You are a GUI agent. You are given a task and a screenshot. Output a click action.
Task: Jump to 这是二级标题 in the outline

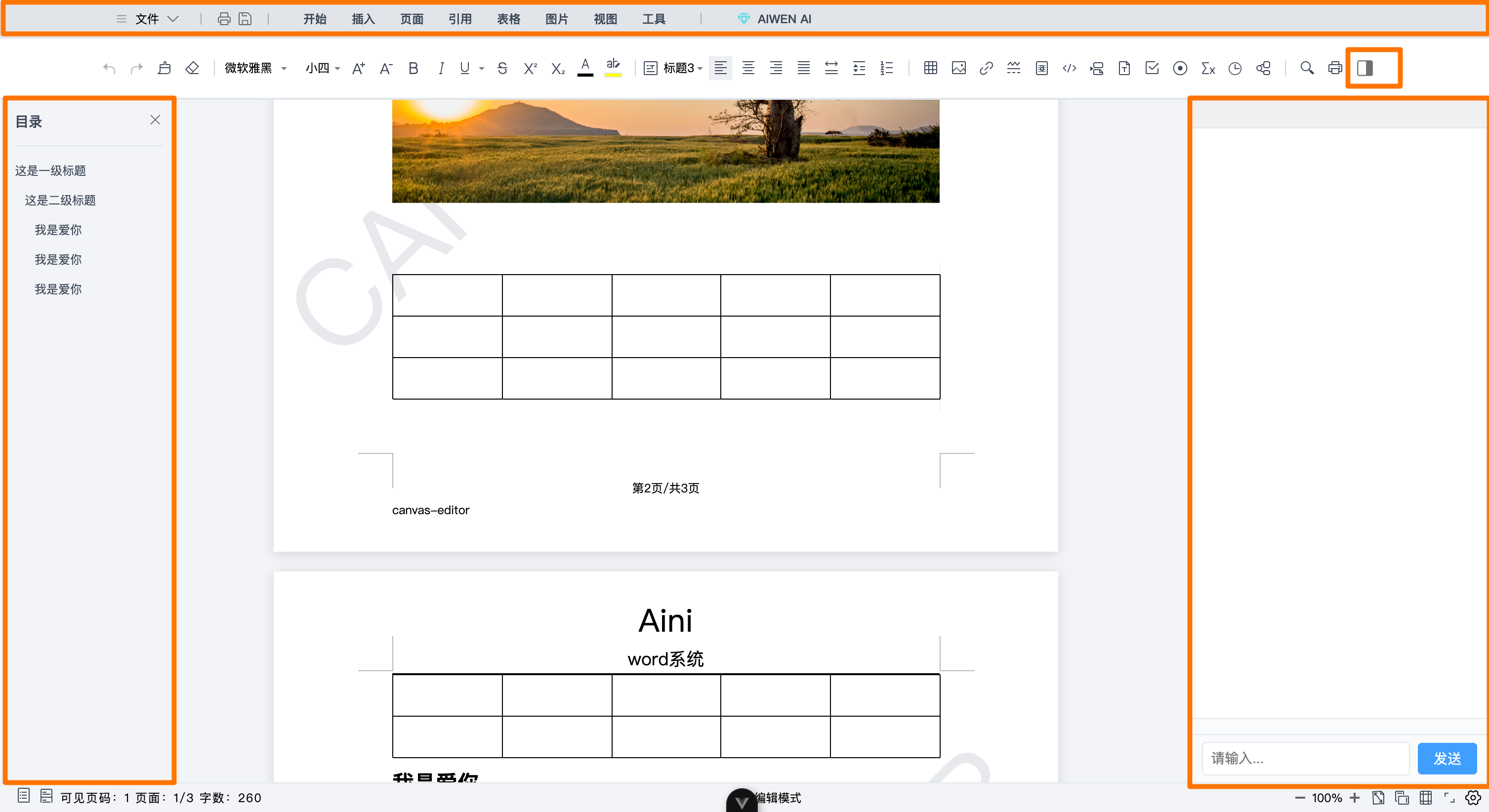click(60, 200)
